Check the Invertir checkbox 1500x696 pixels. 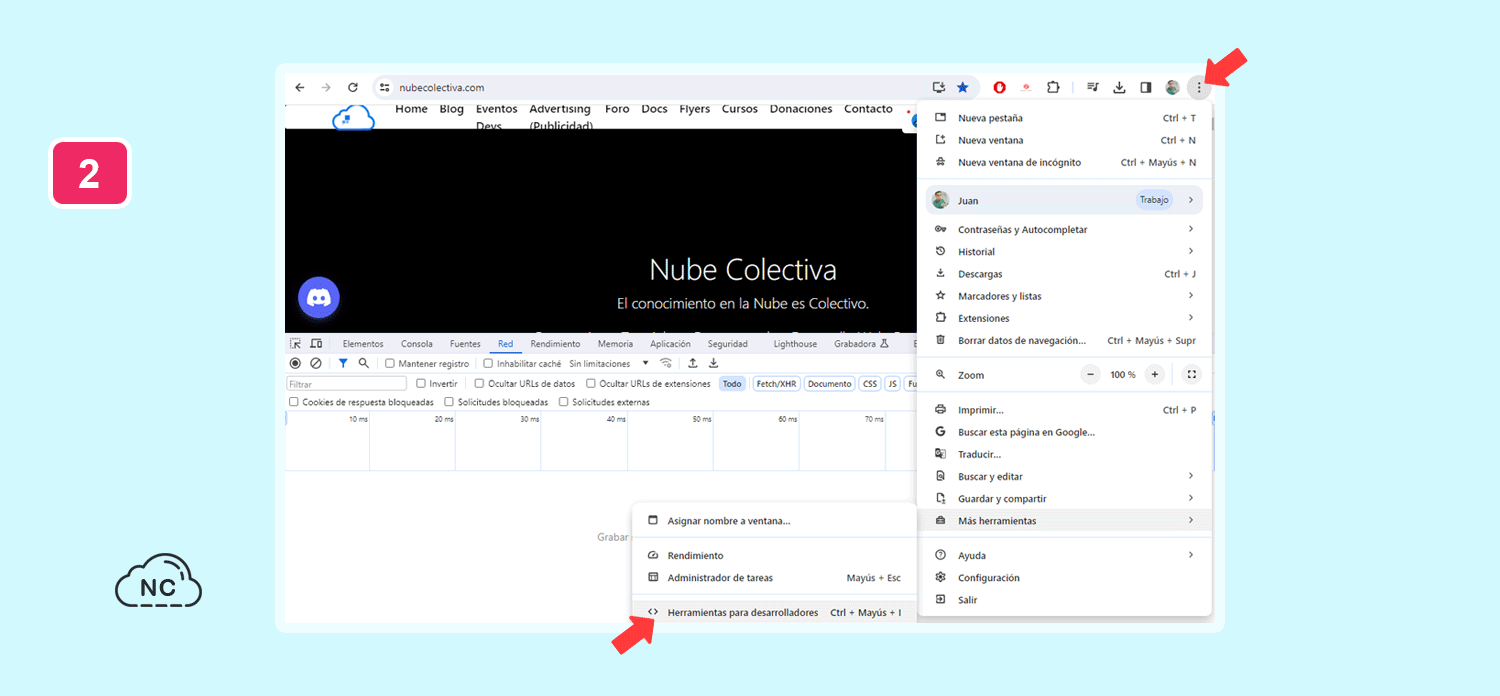pos(421,383)
